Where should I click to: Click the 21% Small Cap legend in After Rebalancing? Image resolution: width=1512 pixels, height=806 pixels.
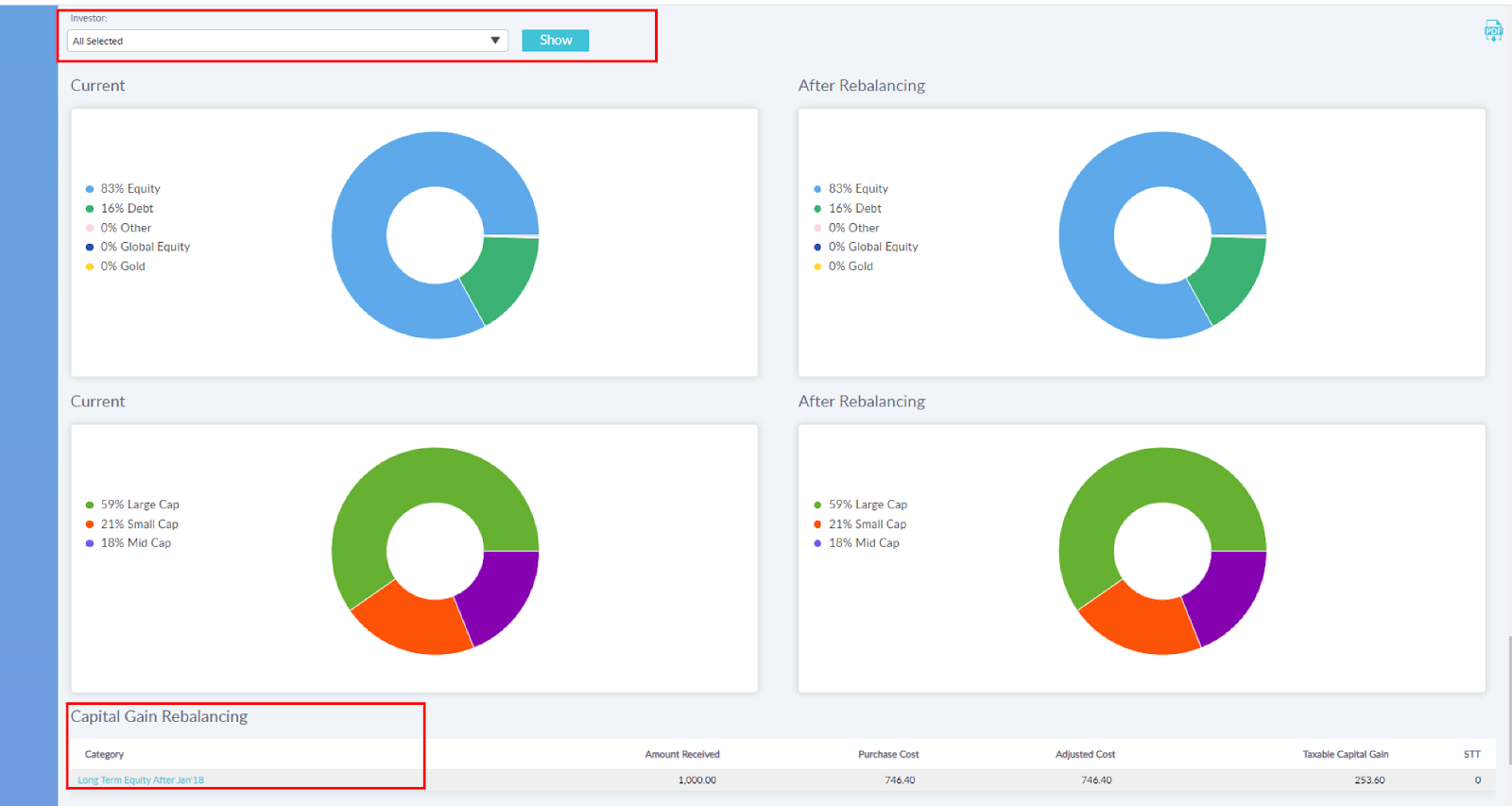[x=859, y=523]
